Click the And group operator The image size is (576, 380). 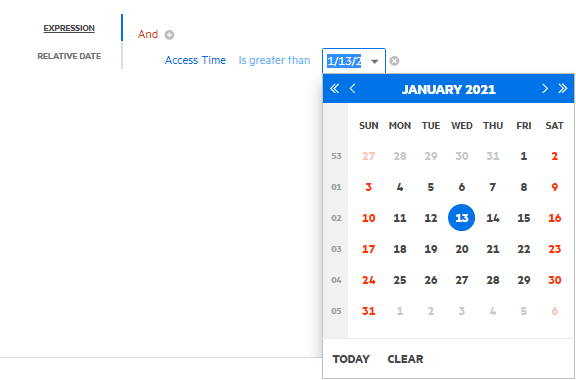[148, 35]
